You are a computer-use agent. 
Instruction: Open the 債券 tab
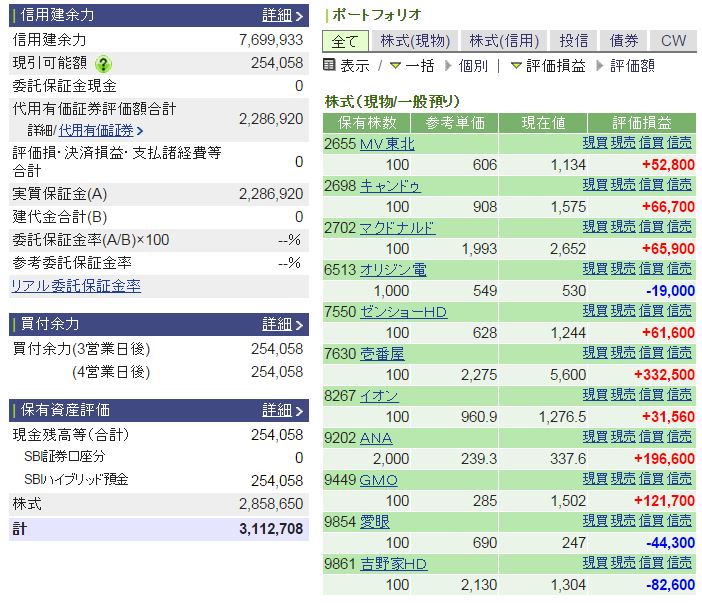click(x=624, y=41)
